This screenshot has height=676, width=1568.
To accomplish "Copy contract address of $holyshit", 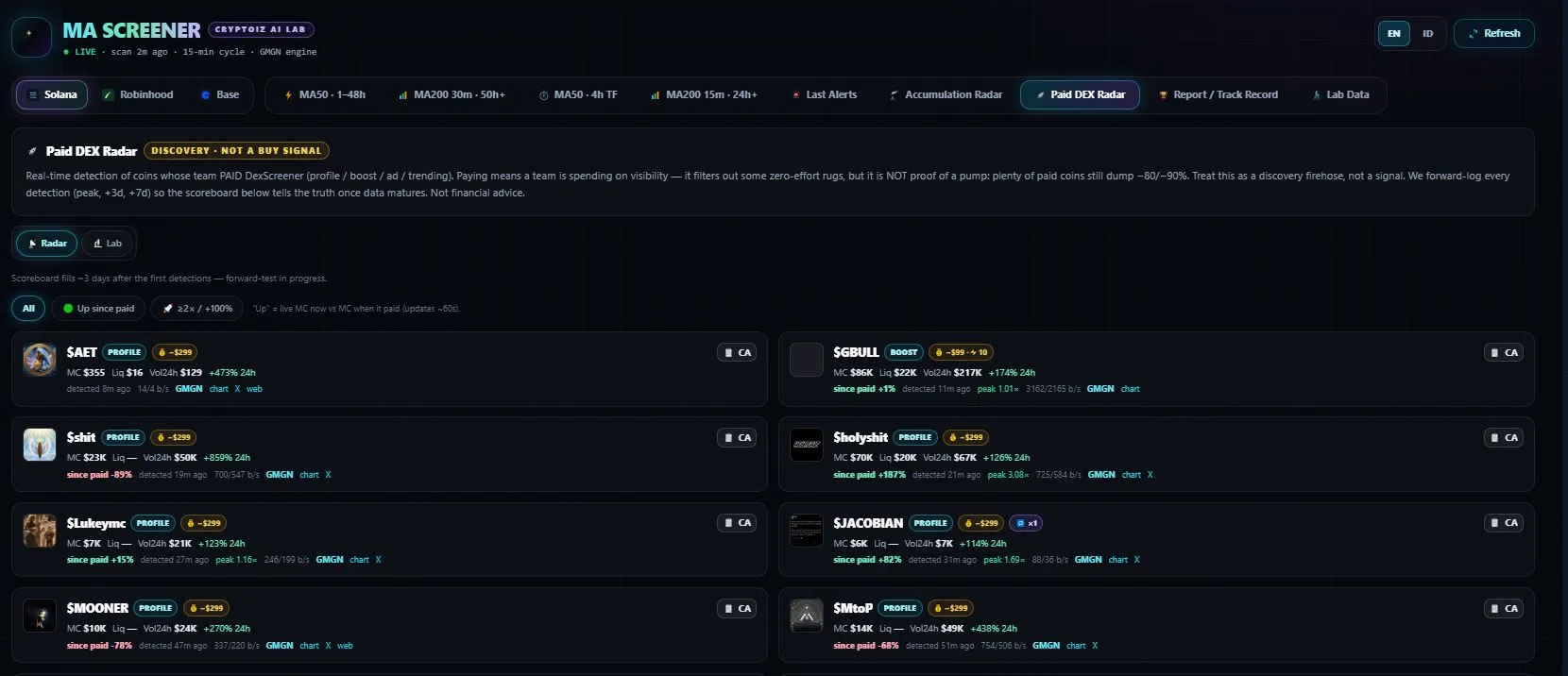I will click(1504, 438).
